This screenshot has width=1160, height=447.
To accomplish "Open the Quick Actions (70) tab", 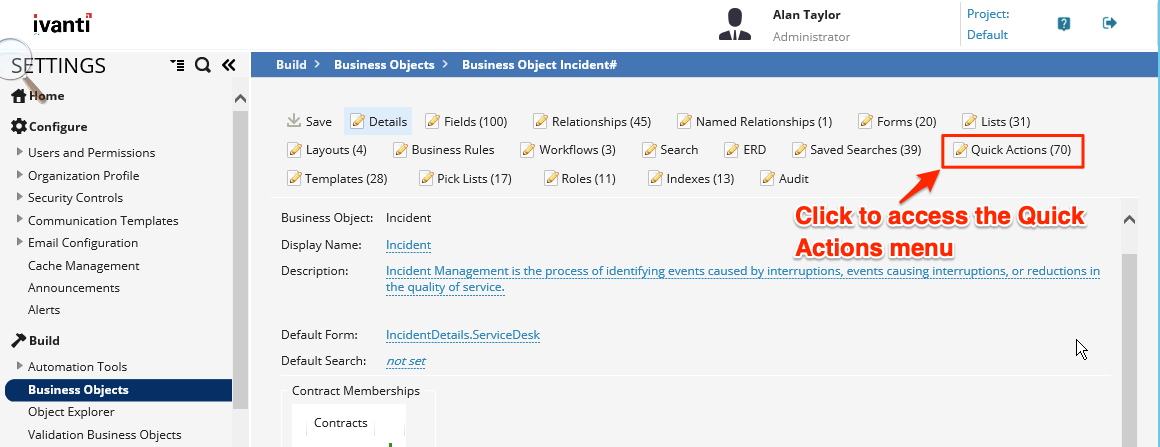I will [x=1012, y=150].
